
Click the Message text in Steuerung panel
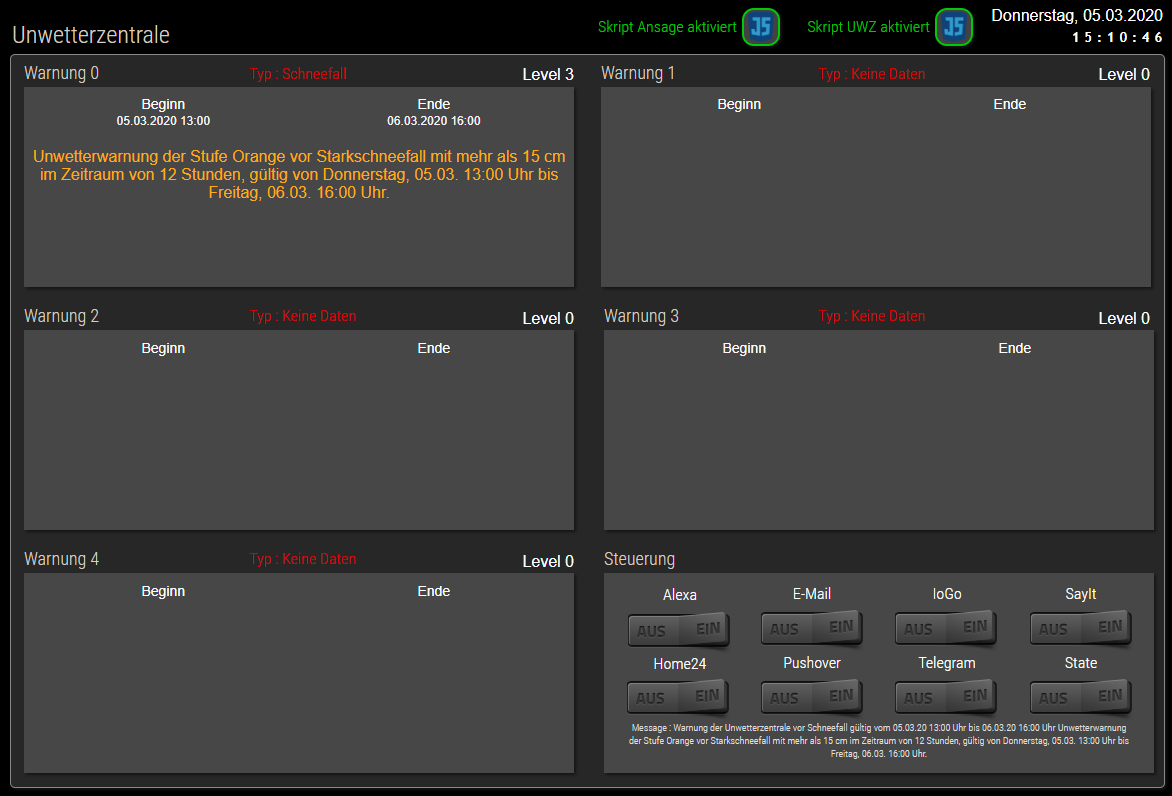click(878, 741)
